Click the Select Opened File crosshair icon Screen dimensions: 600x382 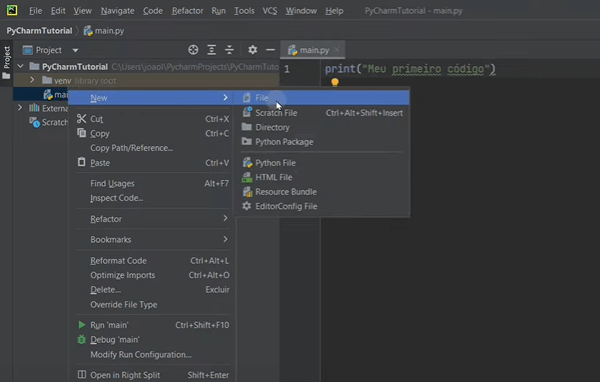coord(193,50)
